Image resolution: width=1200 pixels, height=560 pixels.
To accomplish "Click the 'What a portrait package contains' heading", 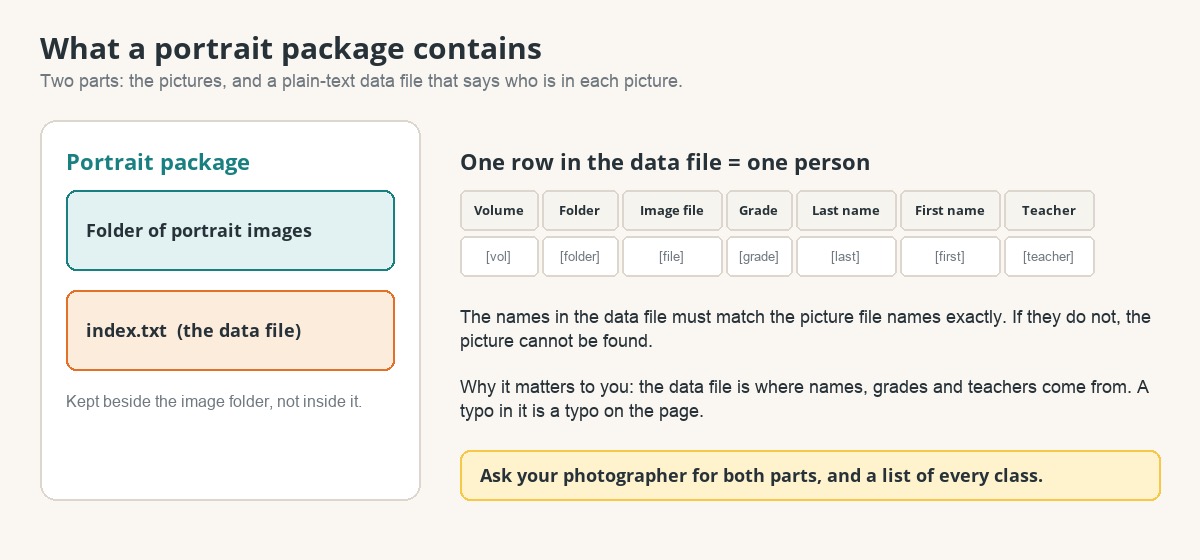I will point(290,48).
